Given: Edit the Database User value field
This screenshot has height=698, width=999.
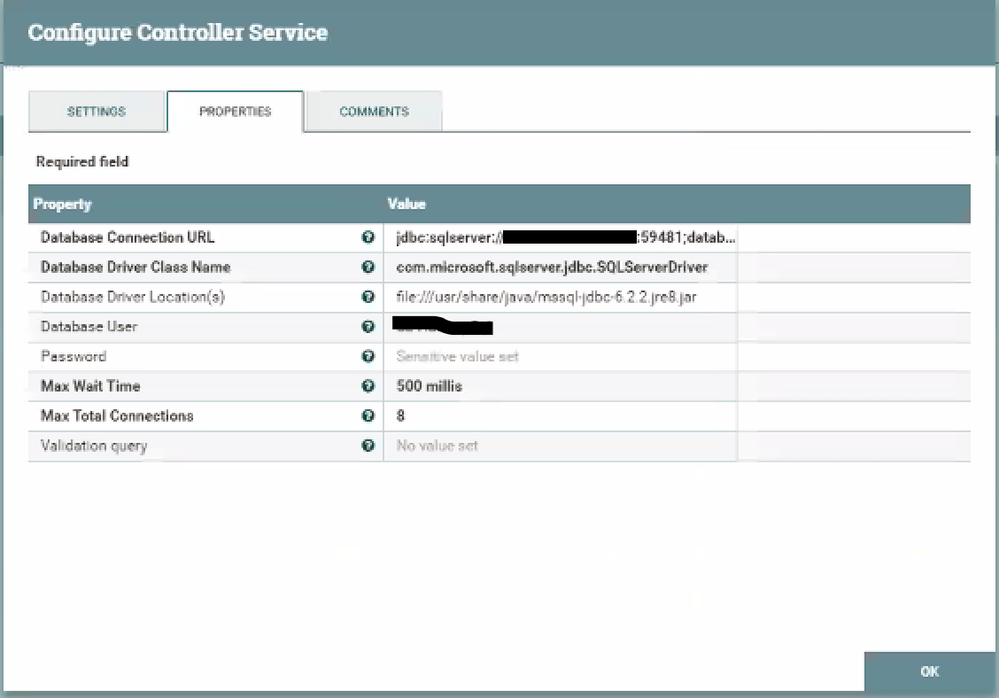Looking at the screenshot, I should (560, 327).
